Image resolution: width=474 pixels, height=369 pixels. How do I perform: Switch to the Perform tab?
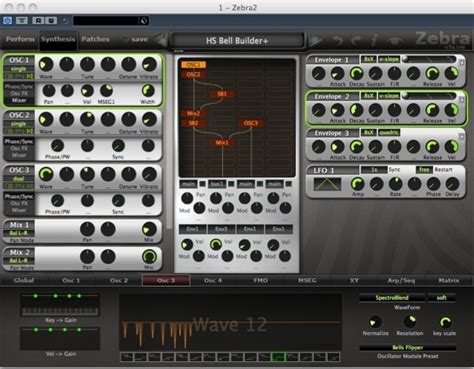20,39
